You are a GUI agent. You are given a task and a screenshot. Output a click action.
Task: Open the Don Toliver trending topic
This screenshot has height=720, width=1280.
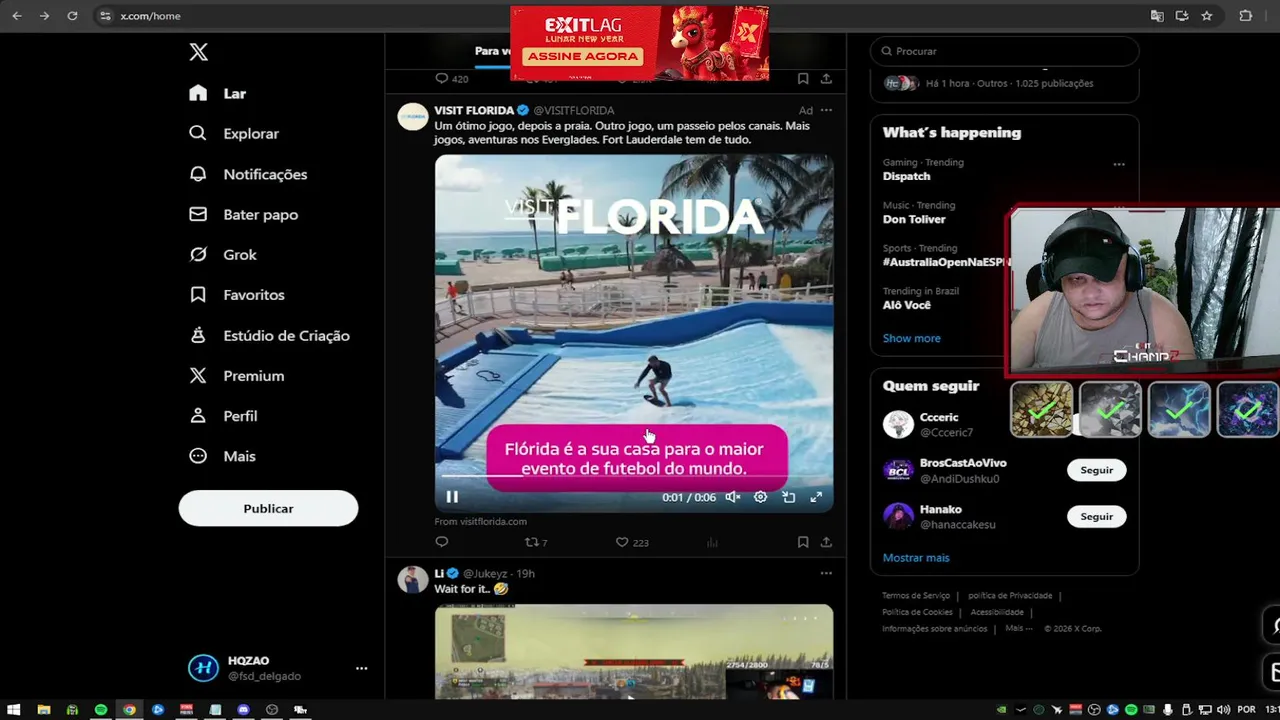pyautogui.click(x=914, y=219)
